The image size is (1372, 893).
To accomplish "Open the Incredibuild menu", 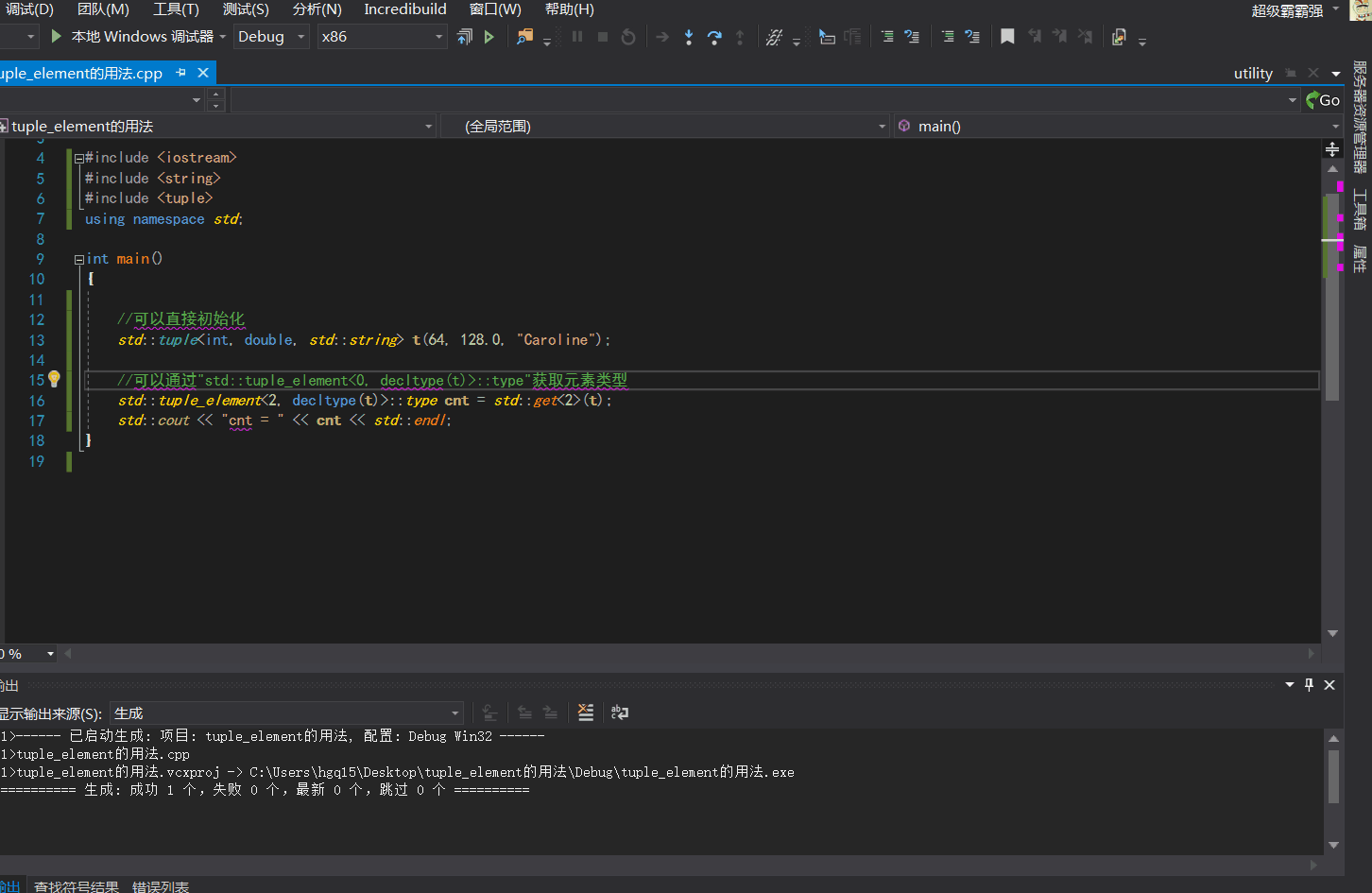I will coord(405,9).
